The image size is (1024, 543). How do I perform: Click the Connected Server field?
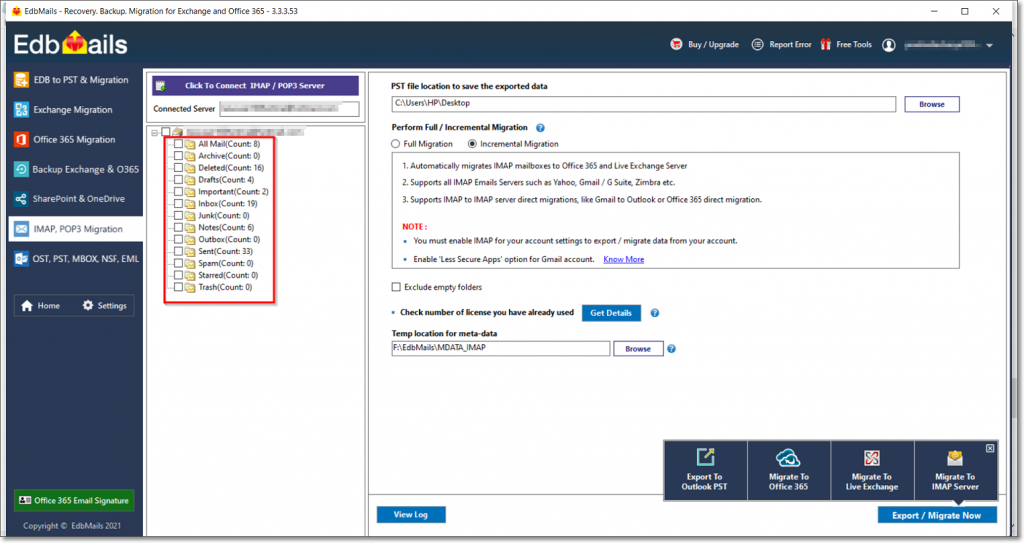coord(289,109)
